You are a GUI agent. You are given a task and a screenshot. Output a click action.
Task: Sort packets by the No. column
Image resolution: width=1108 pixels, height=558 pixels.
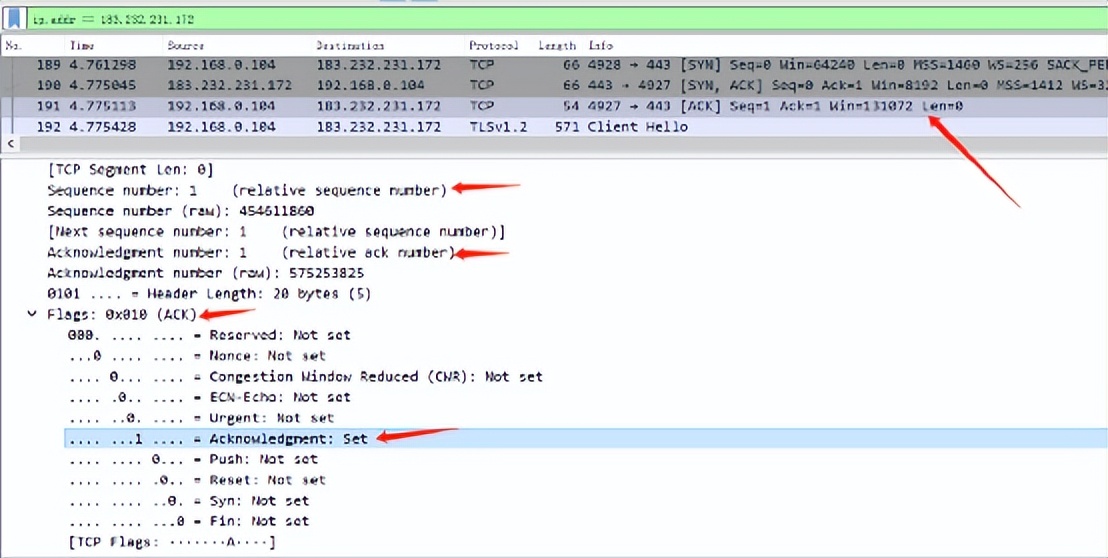14,45
